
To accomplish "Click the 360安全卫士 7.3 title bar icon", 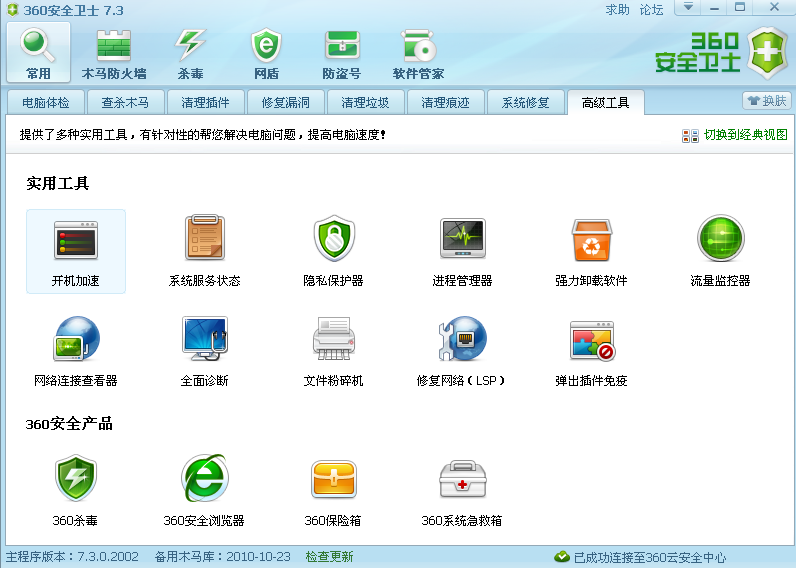I will pyautogui.click(x=13, y=10).
